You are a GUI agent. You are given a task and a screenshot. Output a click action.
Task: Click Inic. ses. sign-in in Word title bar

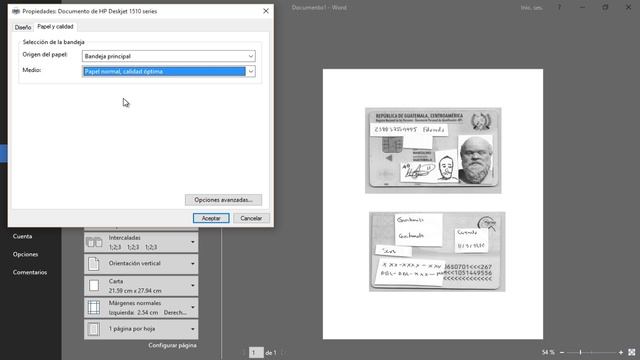click(531, 7)
